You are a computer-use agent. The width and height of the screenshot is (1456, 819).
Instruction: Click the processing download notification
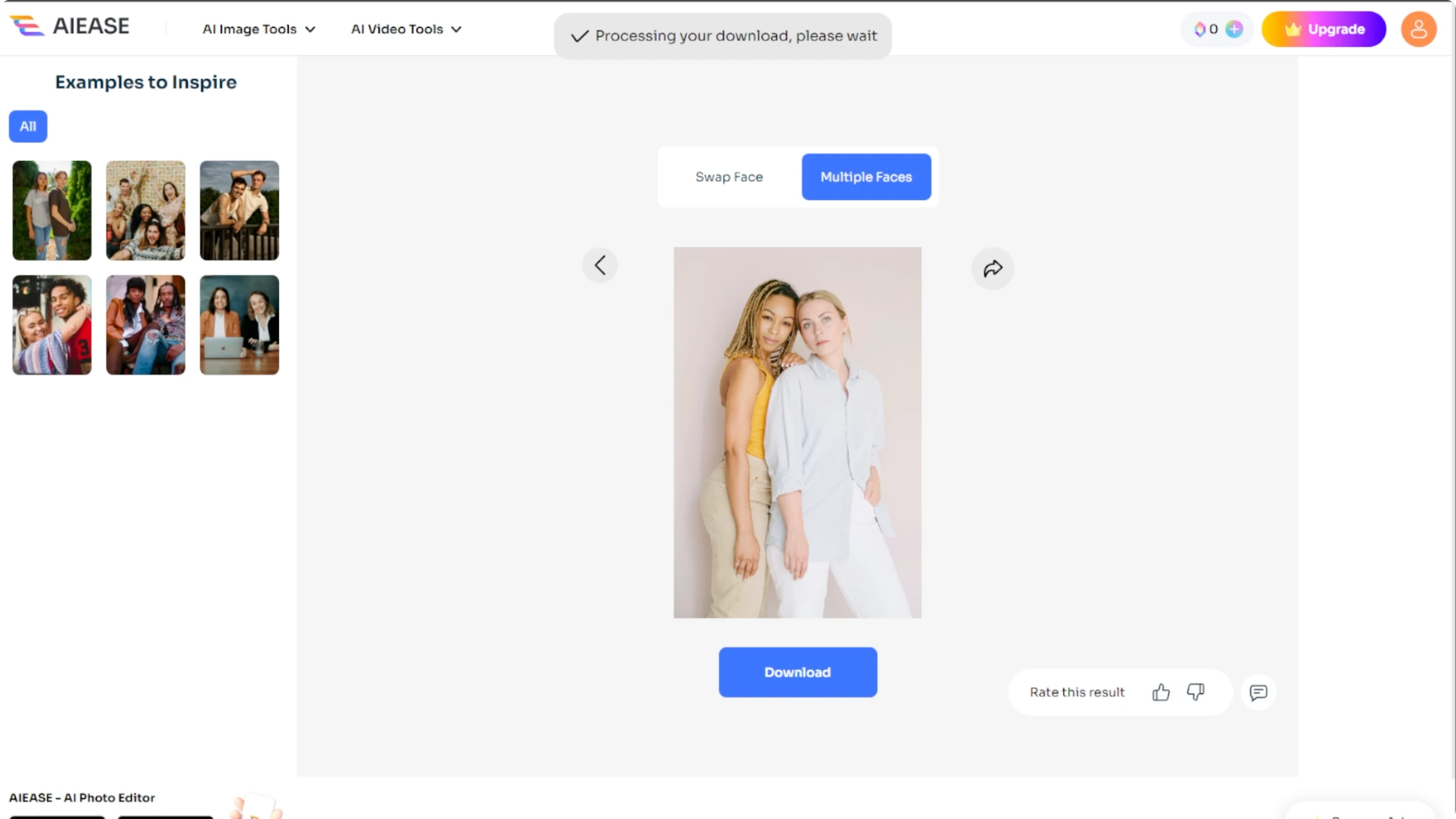click(722, 36)
